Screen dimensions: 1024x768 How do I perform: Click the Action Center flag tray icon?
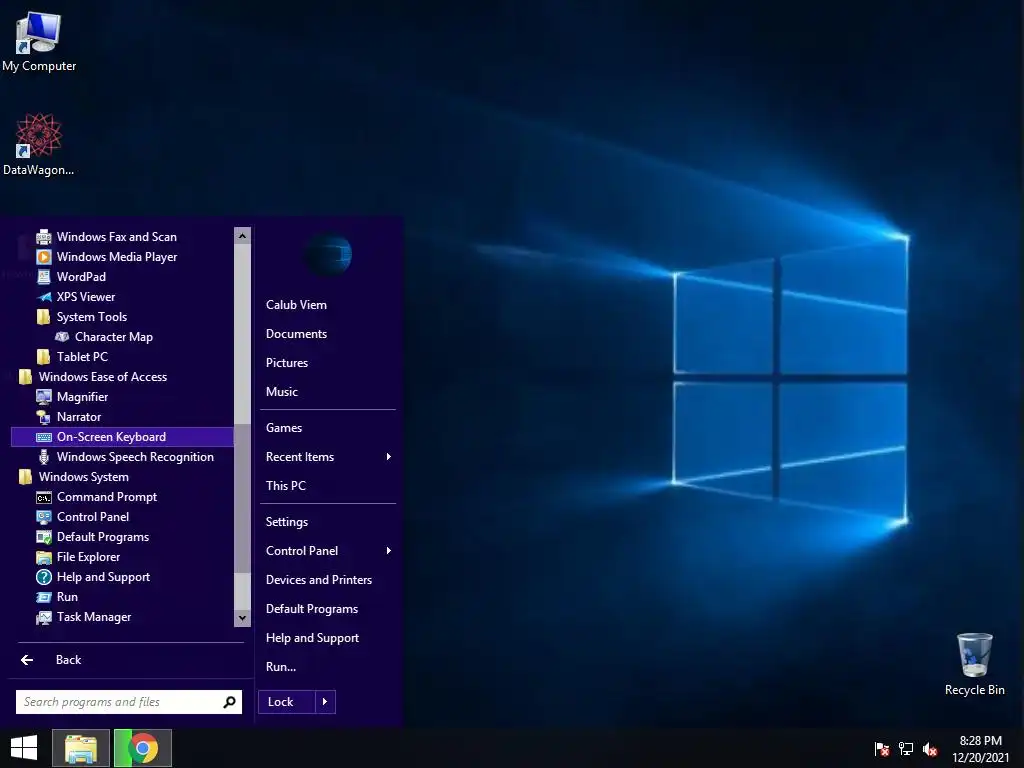(882, 749)
